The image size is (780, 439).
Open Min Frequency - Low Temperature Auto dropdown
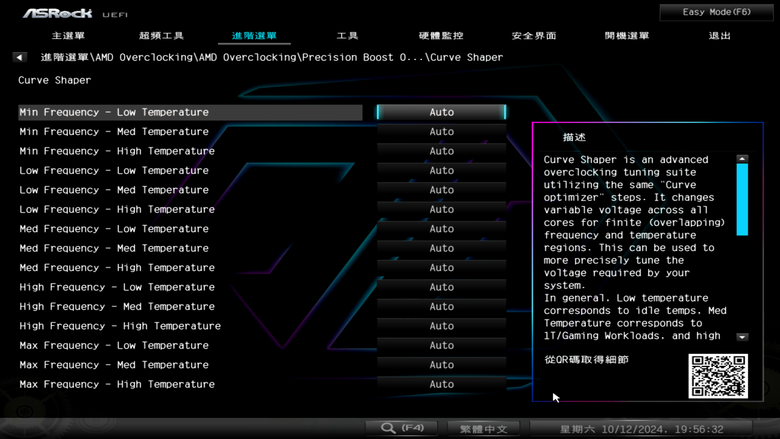tap(442, 112)
